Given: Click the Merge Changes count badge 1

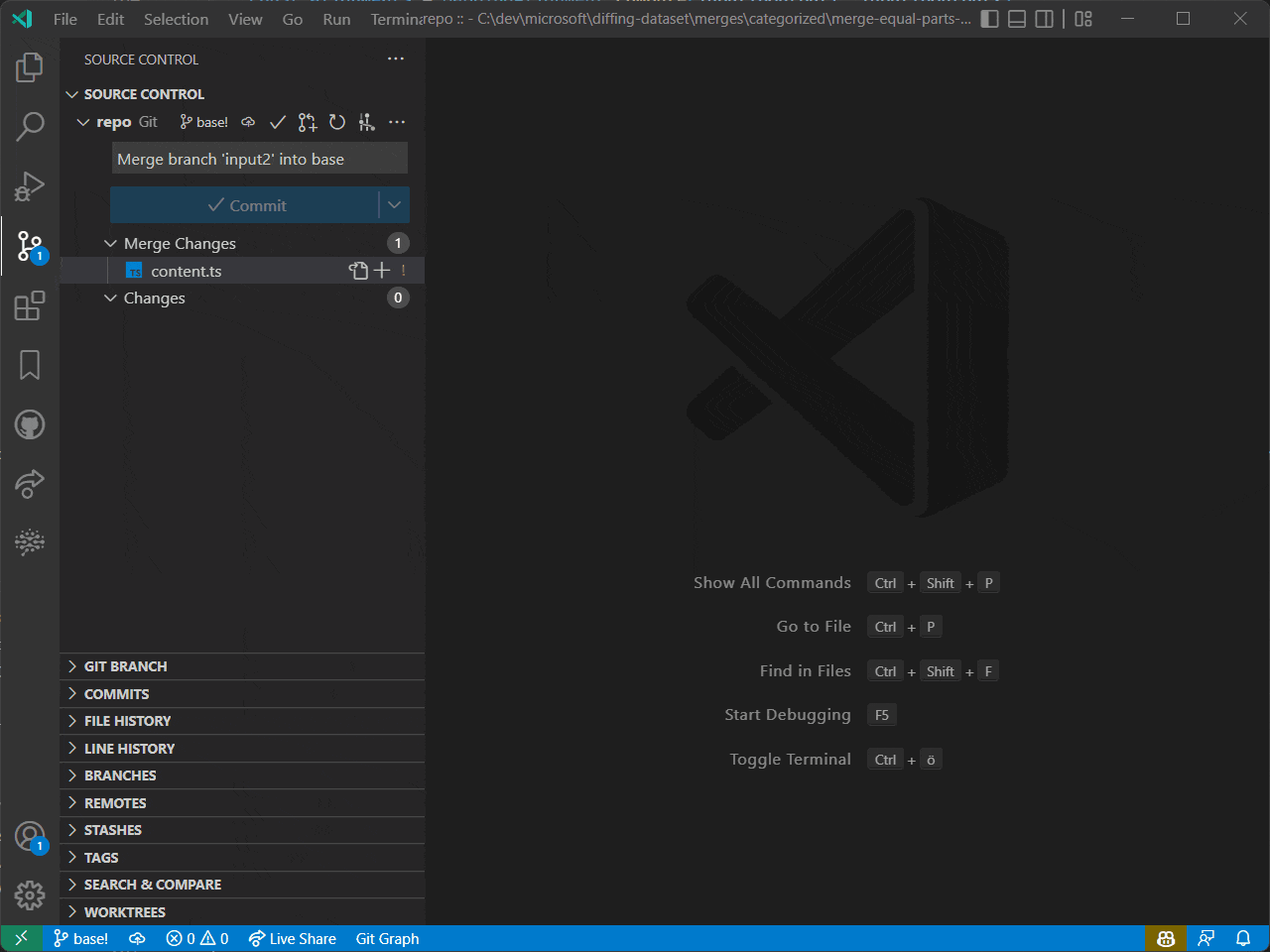Looking at the screenshot, I should (398, 243).
